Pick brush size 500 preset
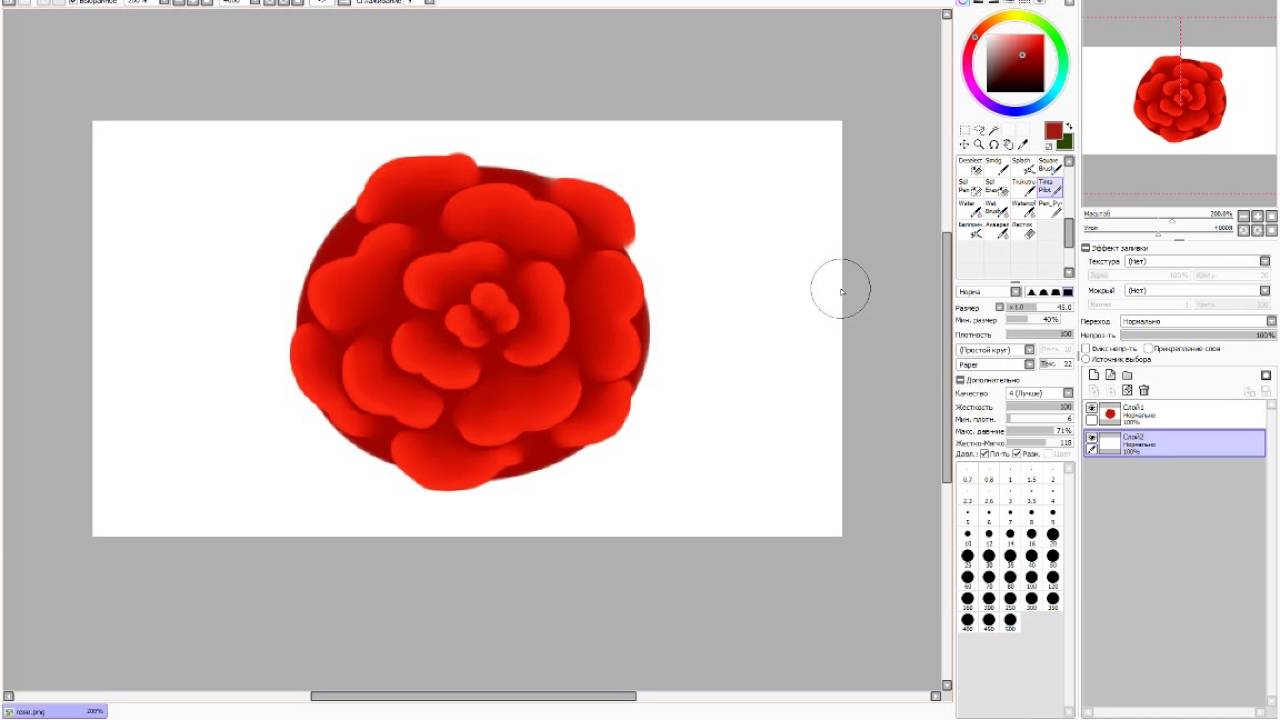Image resolution: width=1280 pixels, height=720 pixels. 1010,620
